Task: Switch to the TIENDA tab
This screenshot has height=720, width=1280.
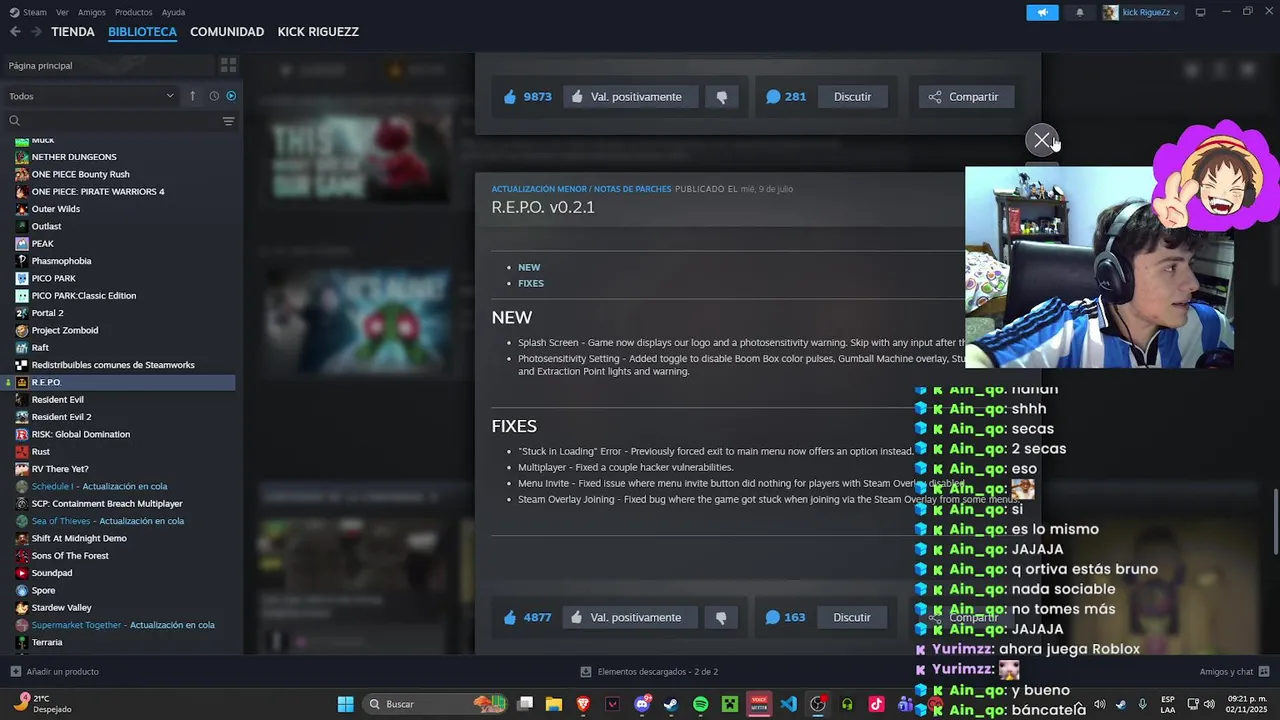Action: pos(73,32)
